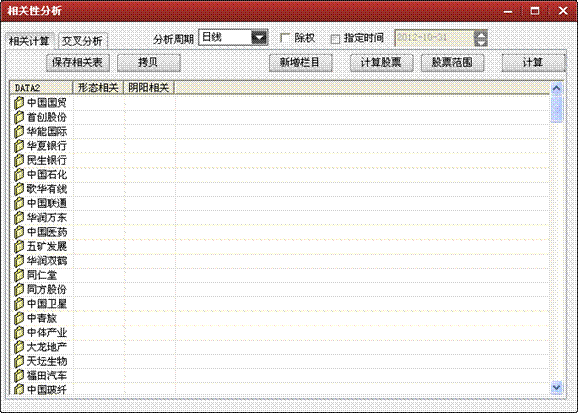This screenshot has height=413, width=578.
Task: Select the 相关计算 tab
Action: click(30, 41)
